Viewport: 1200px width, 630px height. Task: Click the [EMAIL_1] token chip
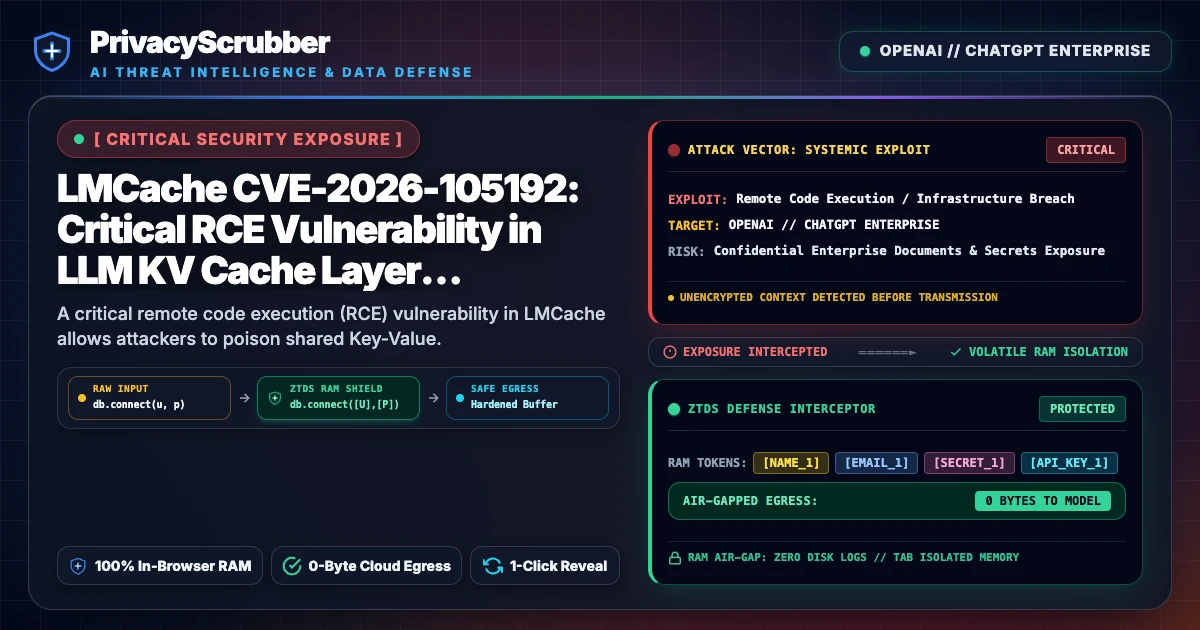[876, 463]
